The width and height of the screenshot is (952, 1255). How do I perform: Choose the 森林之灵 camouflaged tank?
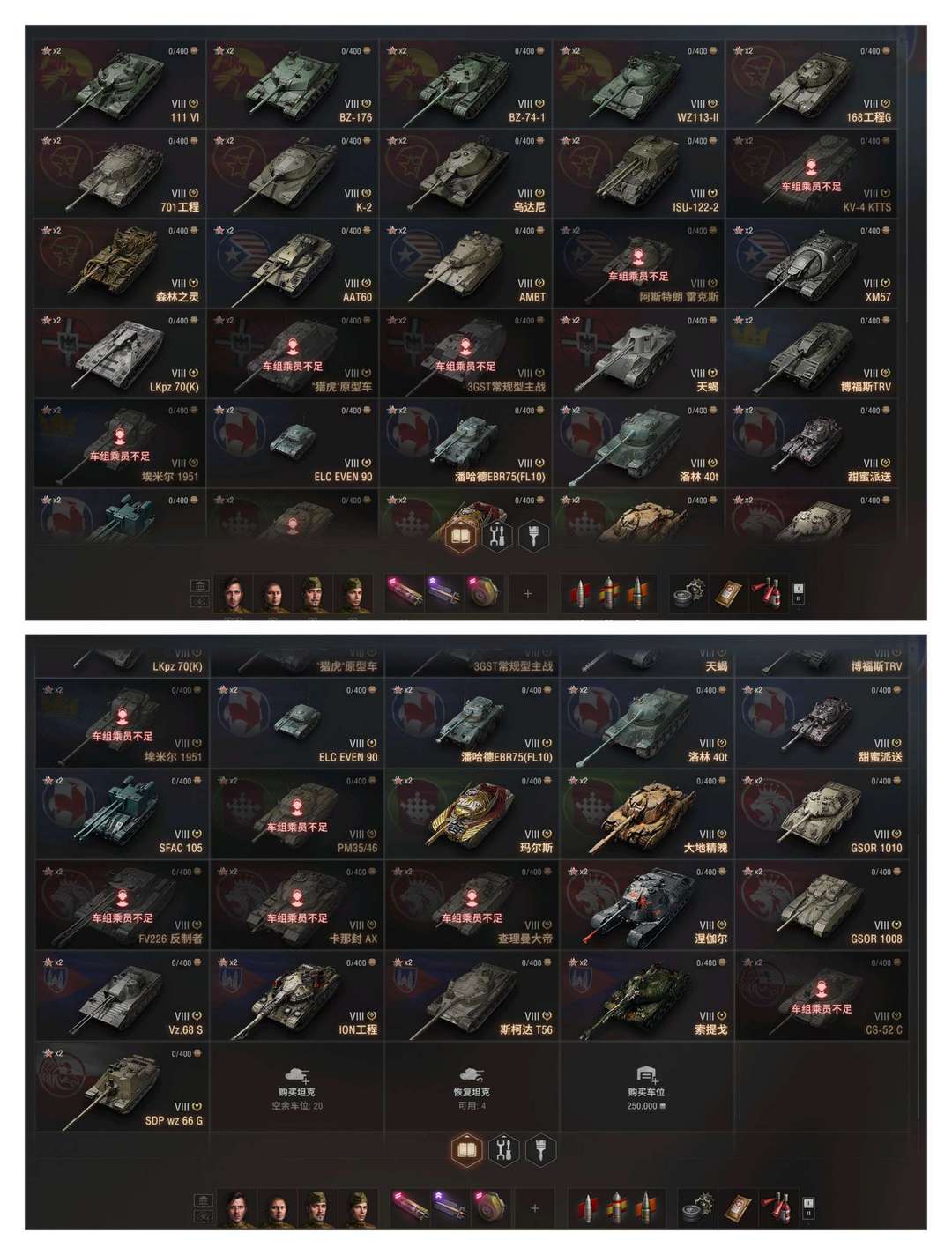119,264
